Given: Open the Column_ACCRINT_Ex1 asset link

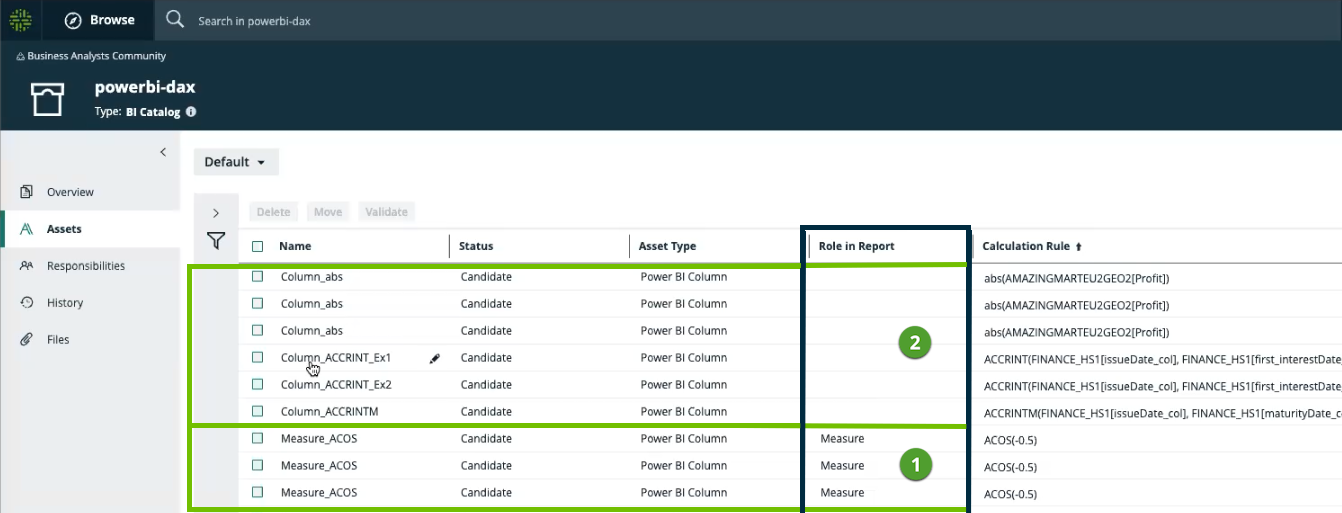Looking at the screenshot, I should (x=336, y=358).
